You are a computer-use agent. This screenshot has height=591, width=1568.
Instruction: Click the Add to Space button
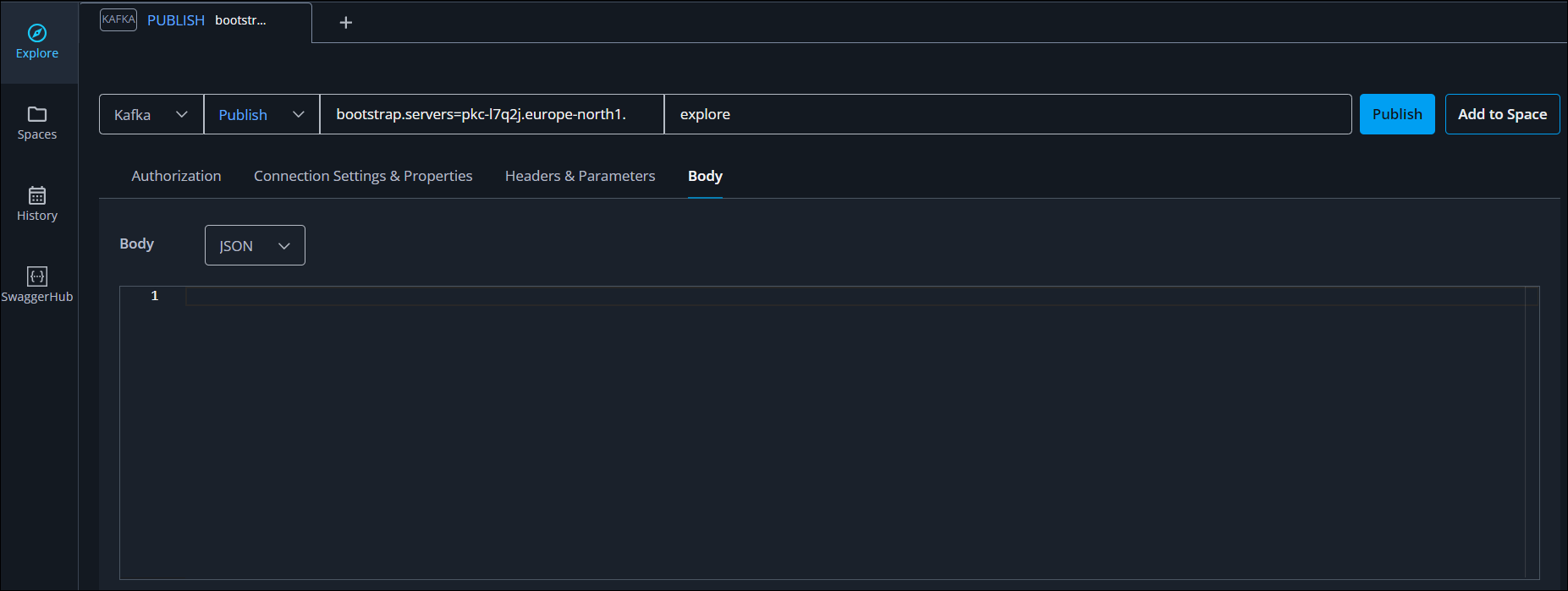tap(1502, 114)
